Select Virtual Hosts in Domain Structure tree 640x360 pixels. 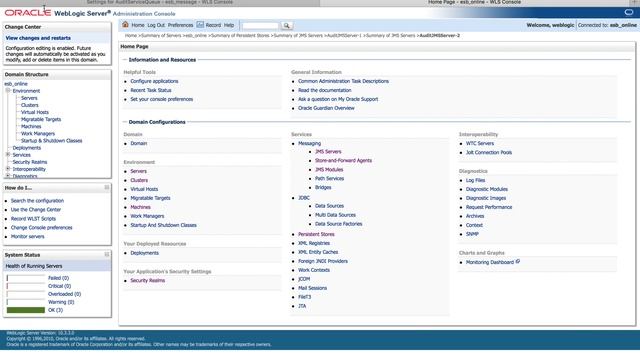pos(35,112)
